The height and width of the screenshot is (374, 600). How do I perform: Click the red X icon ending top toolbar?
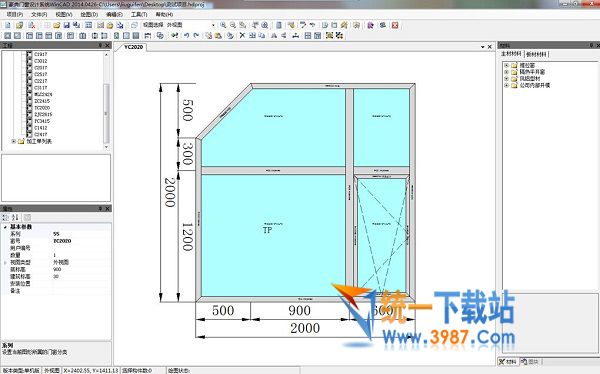(x=395, y=25)
